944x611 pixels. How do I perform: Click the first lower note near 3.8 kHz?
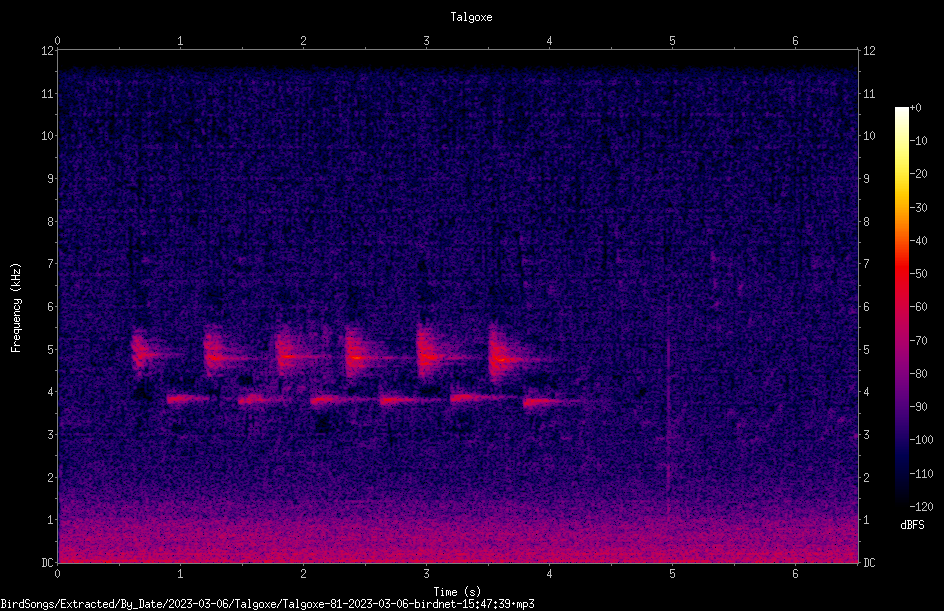[188, 399]
